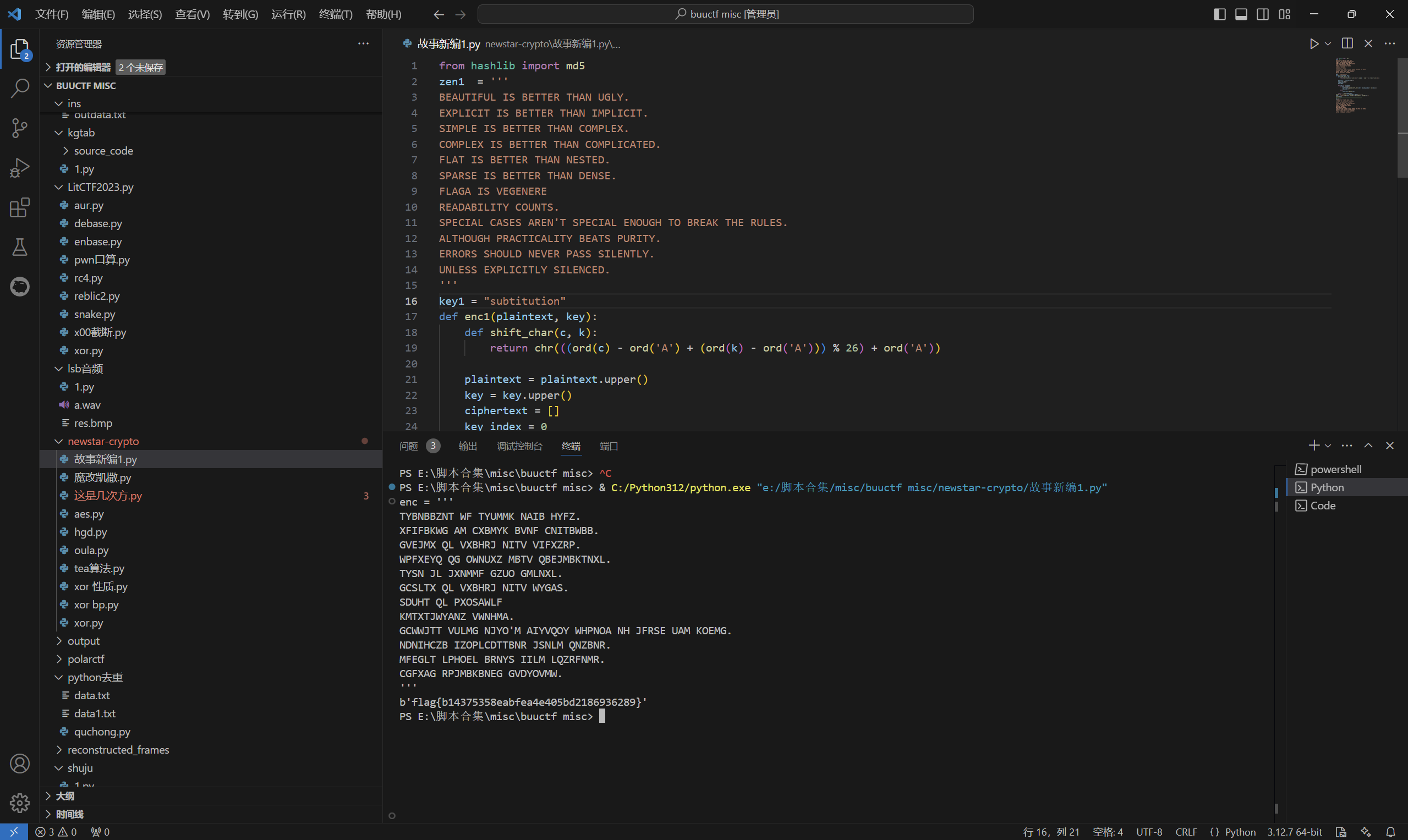
Task: Click CRLF line ending selector
Action: point(1186,832)
